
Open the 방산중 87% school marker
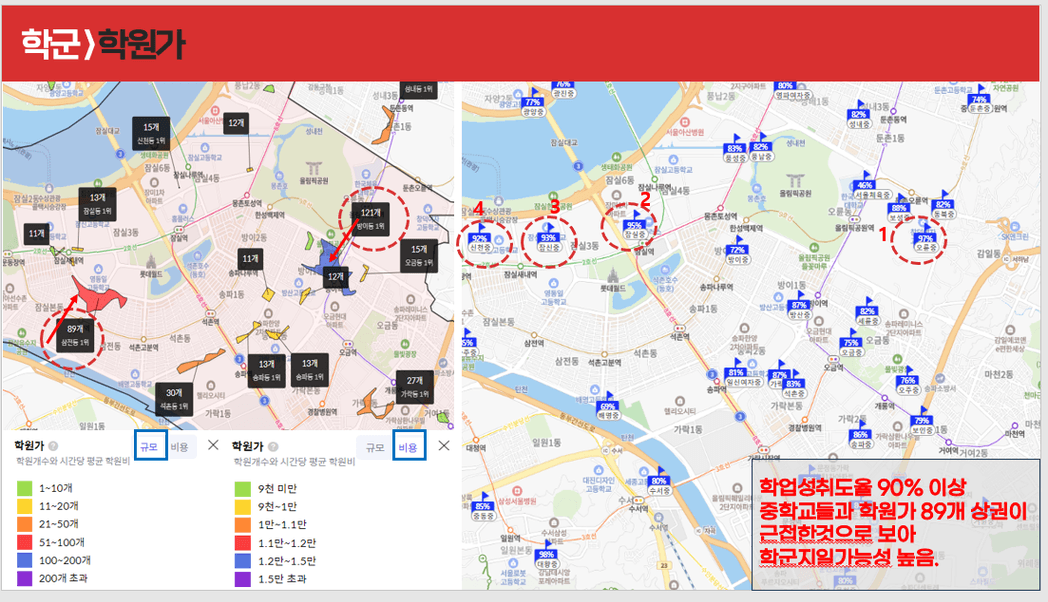point(799,307)
